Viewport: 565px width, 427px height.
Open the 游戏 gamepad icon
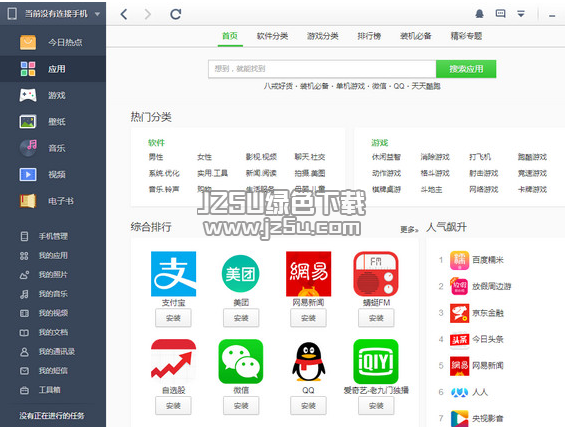point(28,95)
